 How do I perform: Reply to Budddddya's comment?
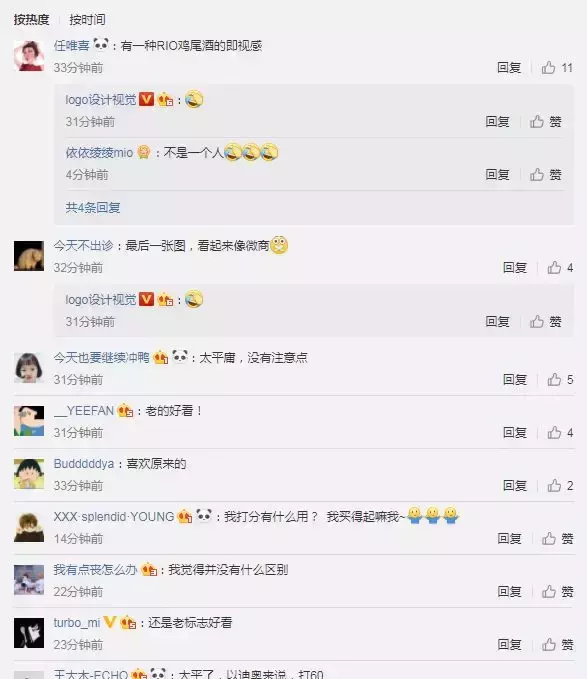[x=514, y=485]
